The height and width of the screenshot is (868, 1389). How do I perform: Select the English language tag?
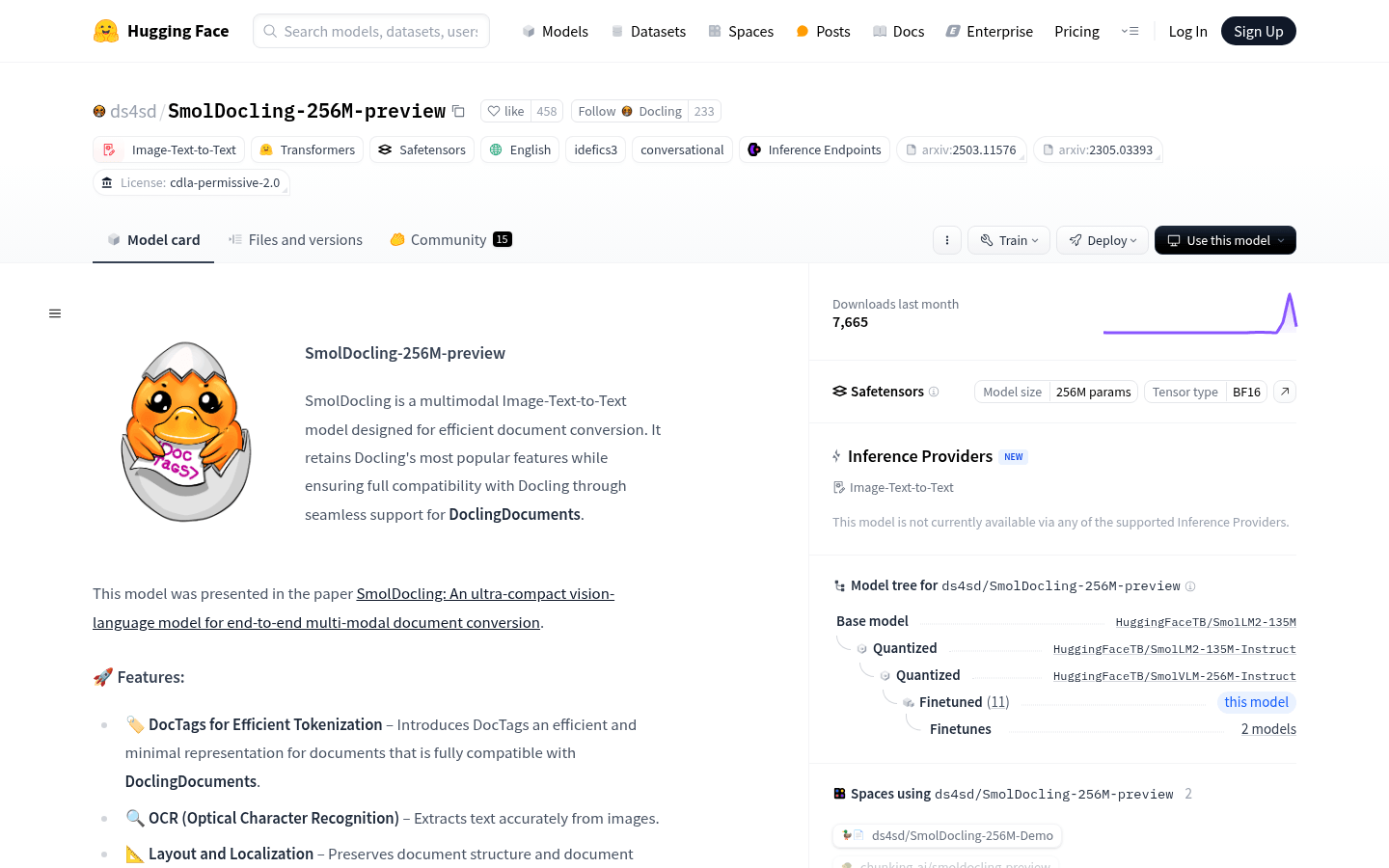[x=520, y=149]
